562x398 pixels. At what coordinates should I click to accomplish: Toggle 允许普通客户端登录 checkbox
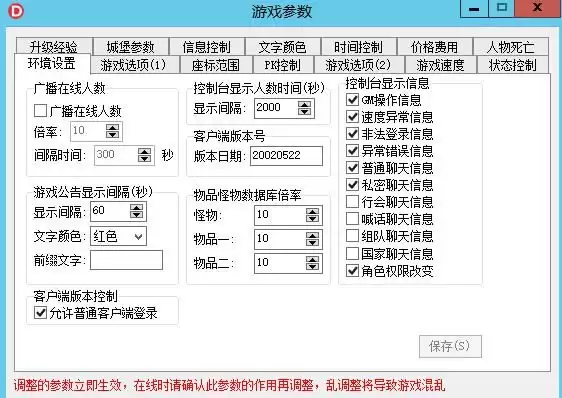click(41, 313)
